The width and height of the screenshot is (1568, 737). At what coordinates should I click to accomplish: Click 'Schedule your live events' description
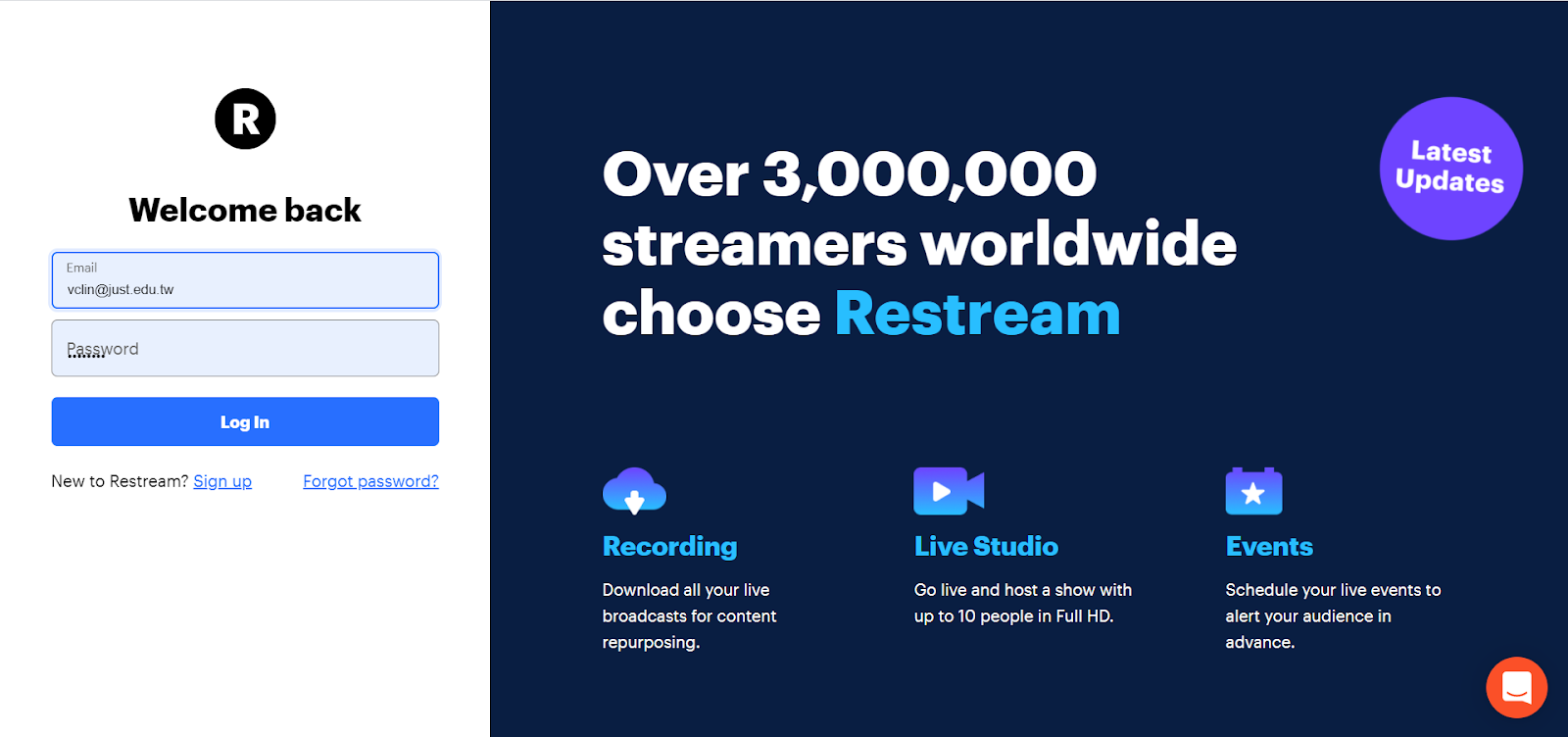point(1333,616)
